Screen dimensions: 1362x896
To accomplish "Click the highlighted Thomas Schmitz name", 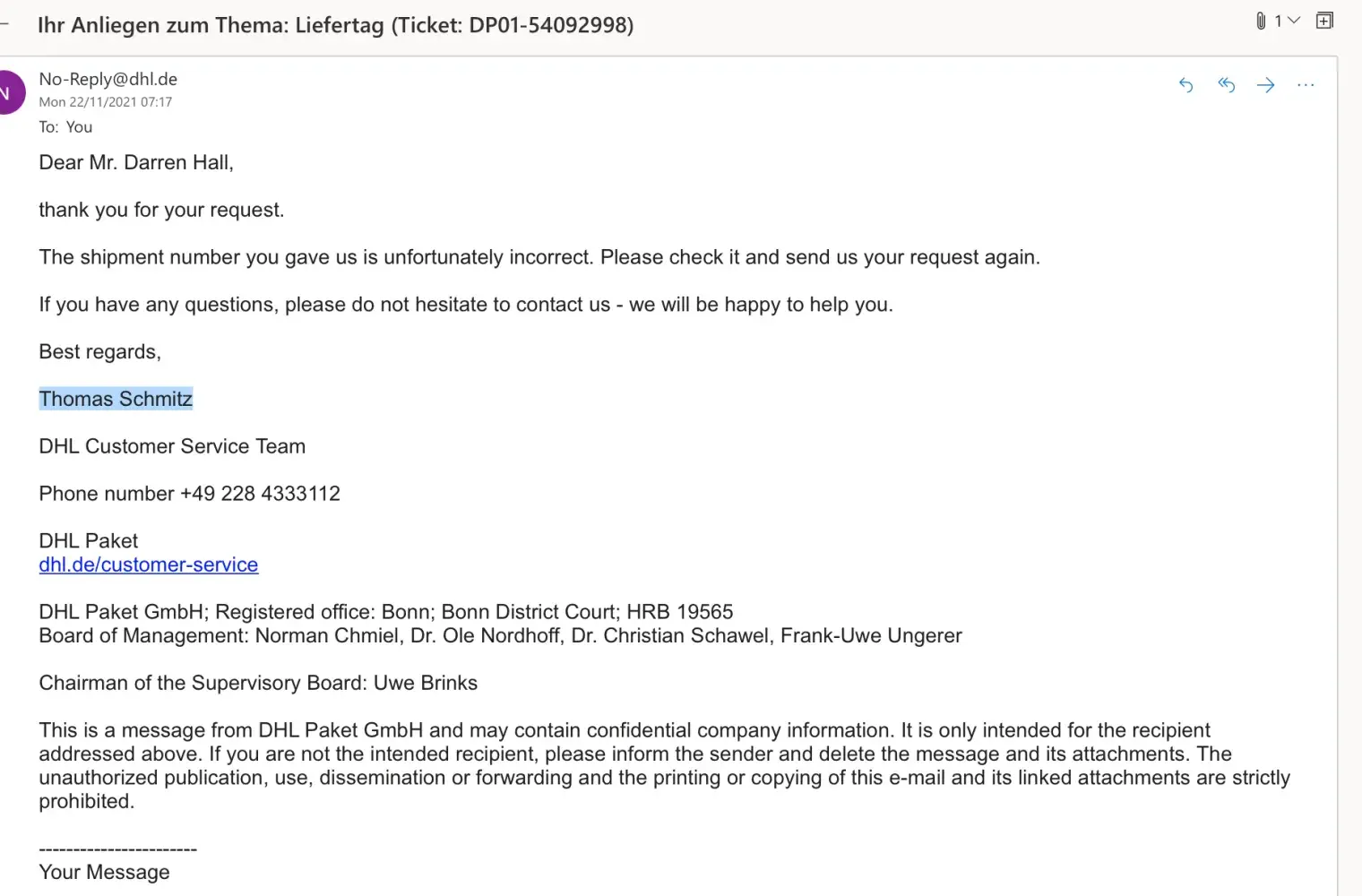I will click(116, 399).
